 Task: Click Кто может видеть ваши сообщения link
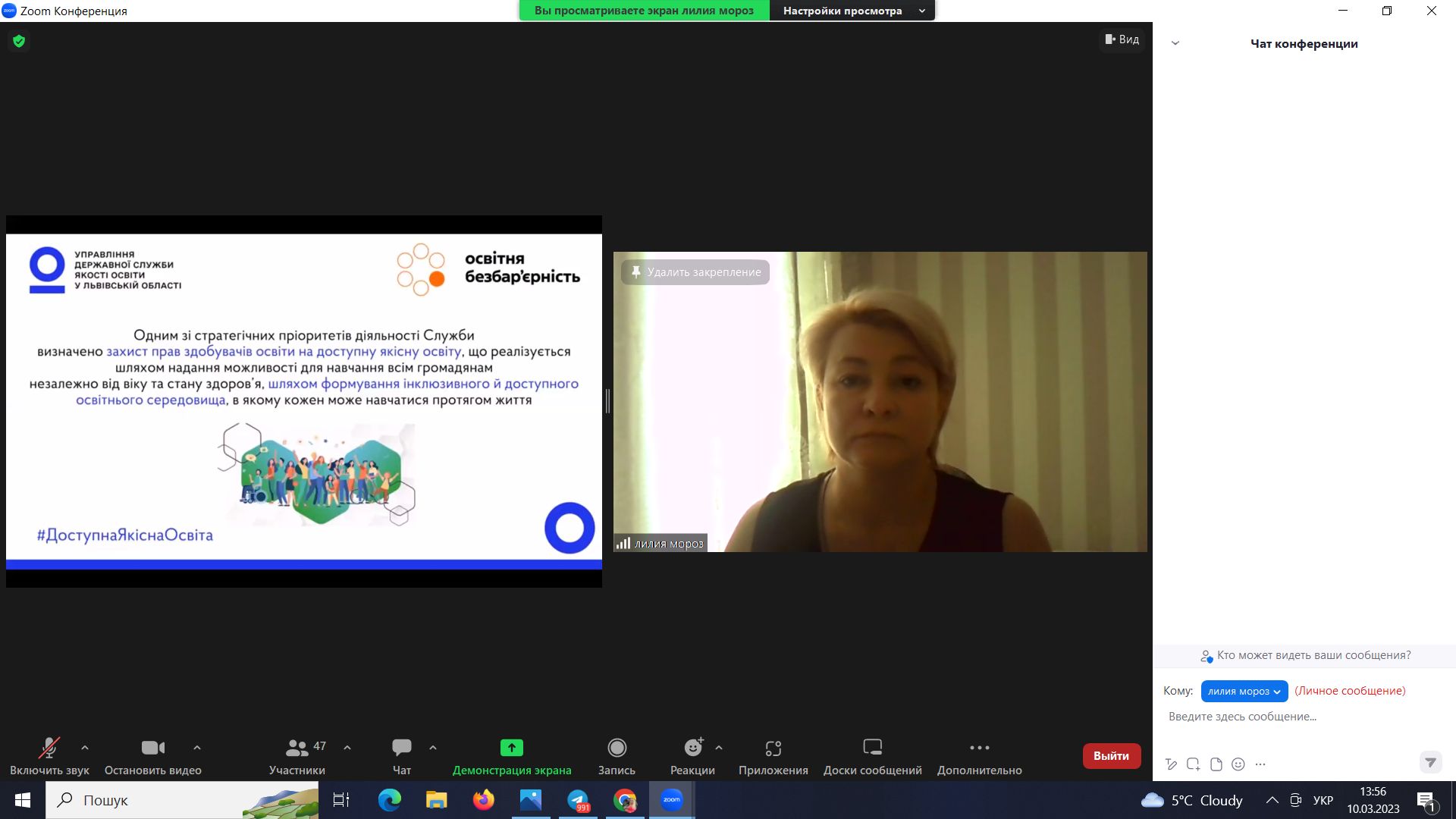(x=1306, y=655)
